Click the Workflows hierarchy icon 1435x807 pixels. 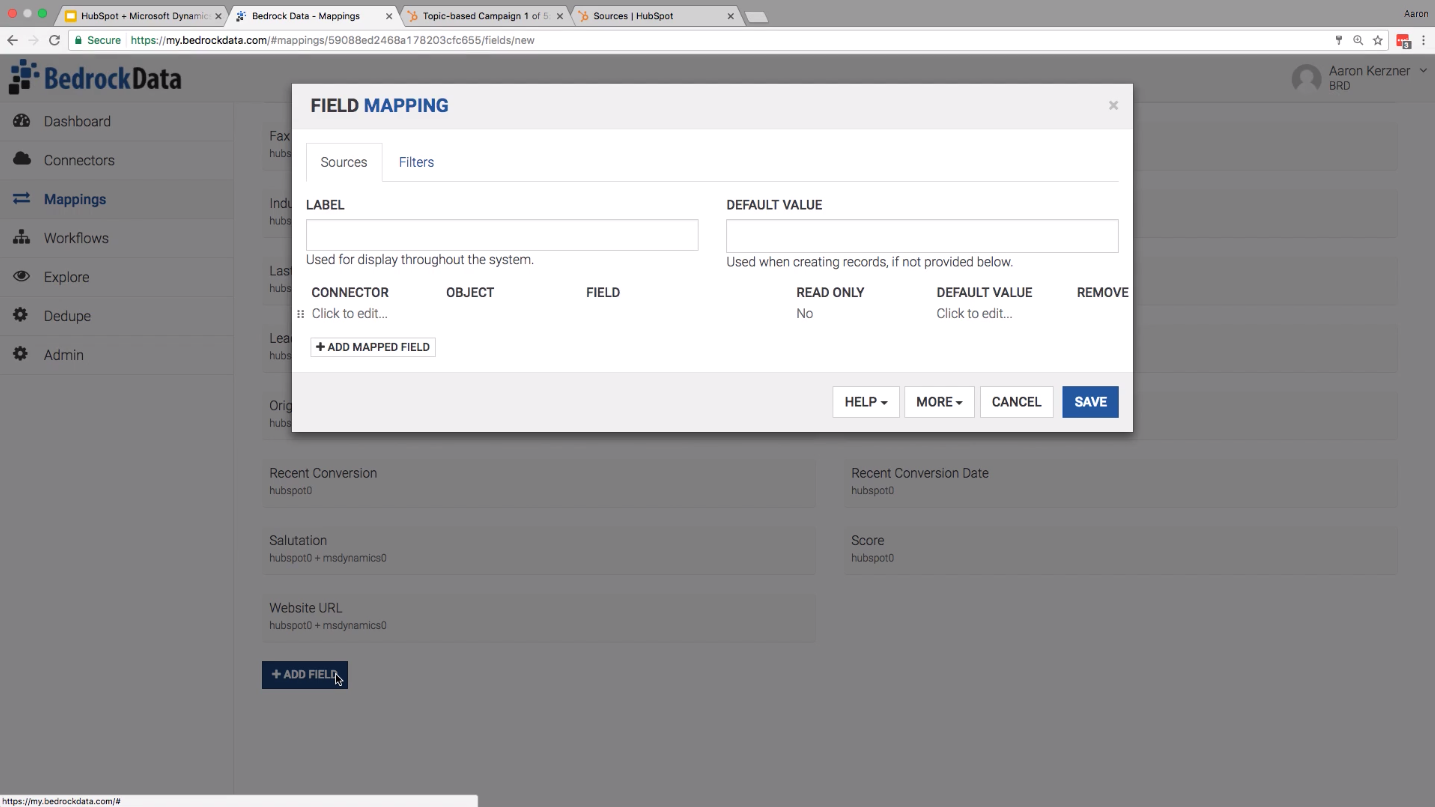point(21,238)
